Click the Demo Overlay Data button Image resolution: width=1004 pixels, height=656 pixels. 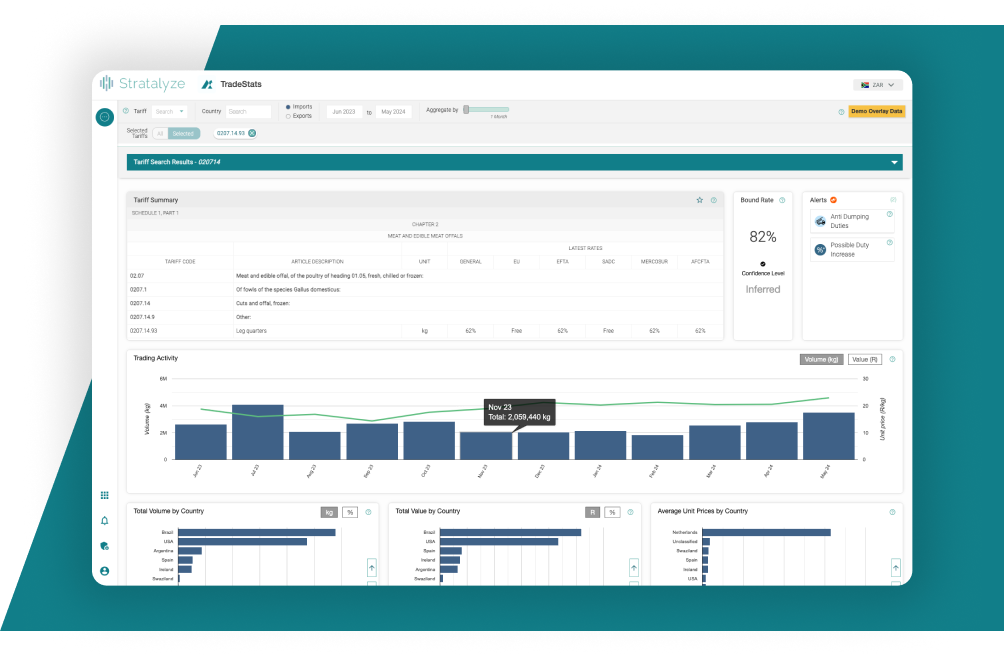pyautogui.click(x=876, y=112)
